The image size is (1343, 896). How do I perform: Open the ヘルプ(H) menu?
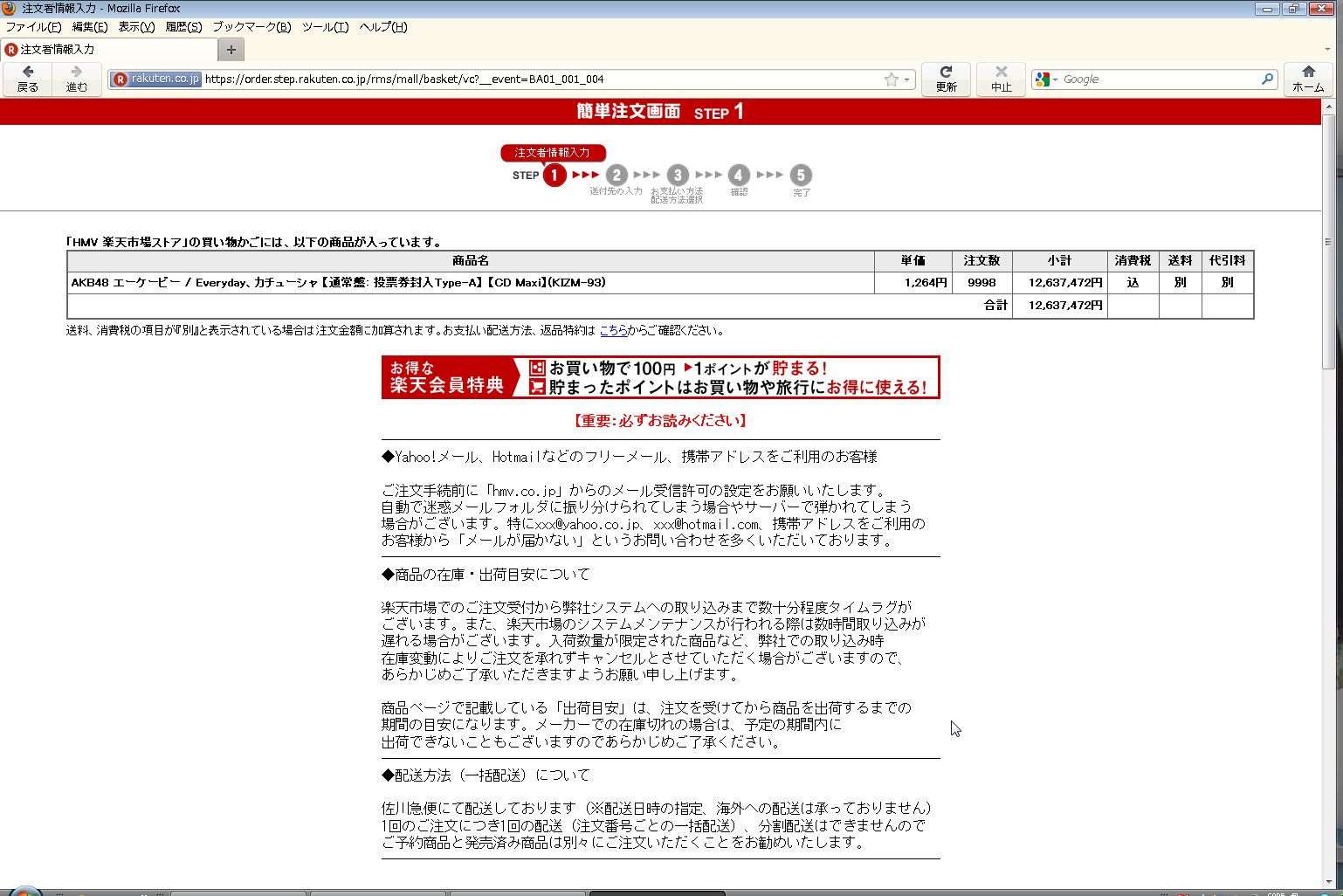point(383,27)
